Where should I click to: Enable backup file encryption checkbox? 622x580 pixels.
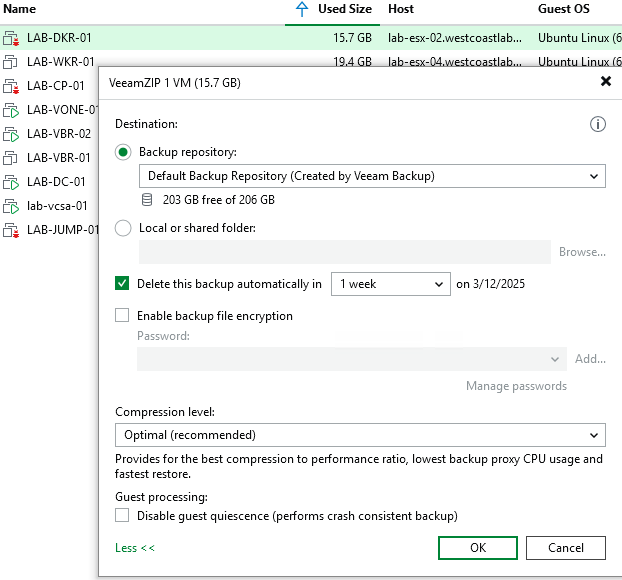click(123, 316)
